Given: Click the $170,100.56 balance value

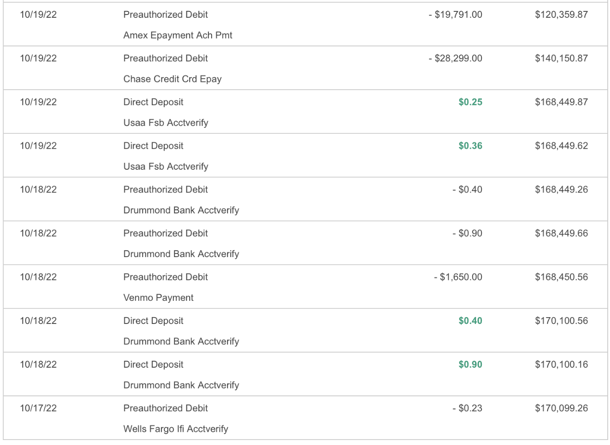Looking at the screenshot, I should point(561,321).
